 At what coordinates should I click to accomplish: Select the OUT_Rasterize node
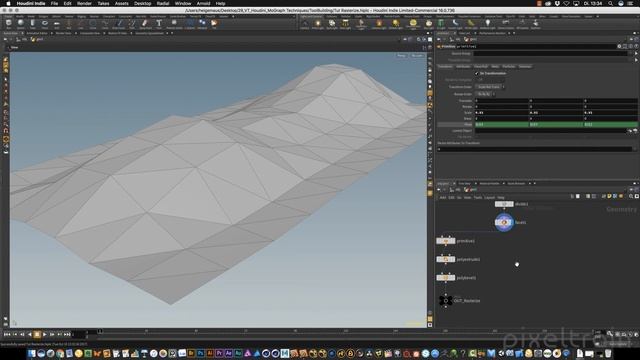point(446,300)
